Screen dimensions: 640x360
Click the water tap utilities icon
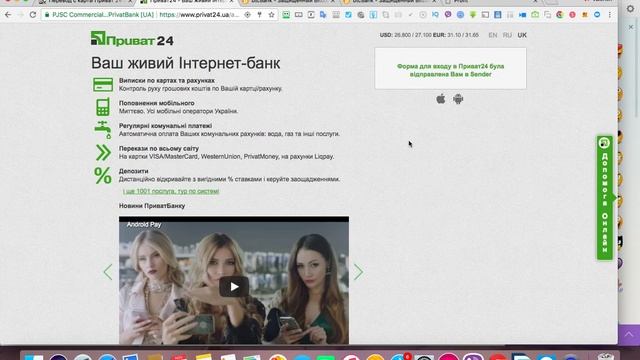tap(103, 130)
